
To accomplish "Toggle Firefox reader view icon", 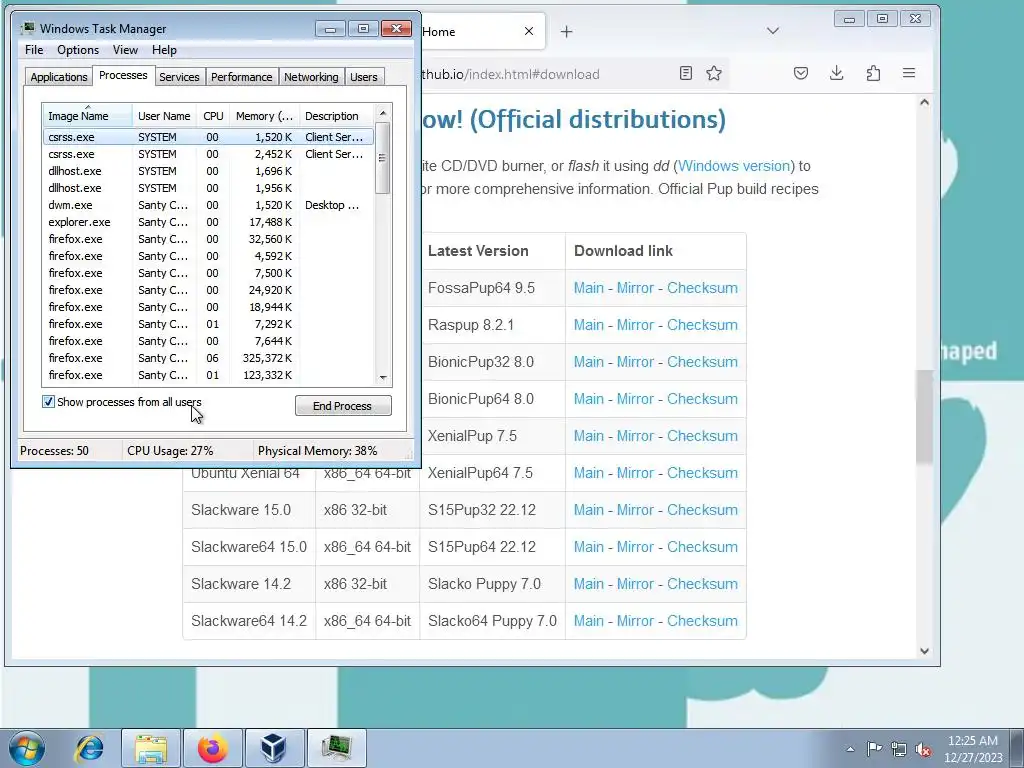I will pos(685,73).
